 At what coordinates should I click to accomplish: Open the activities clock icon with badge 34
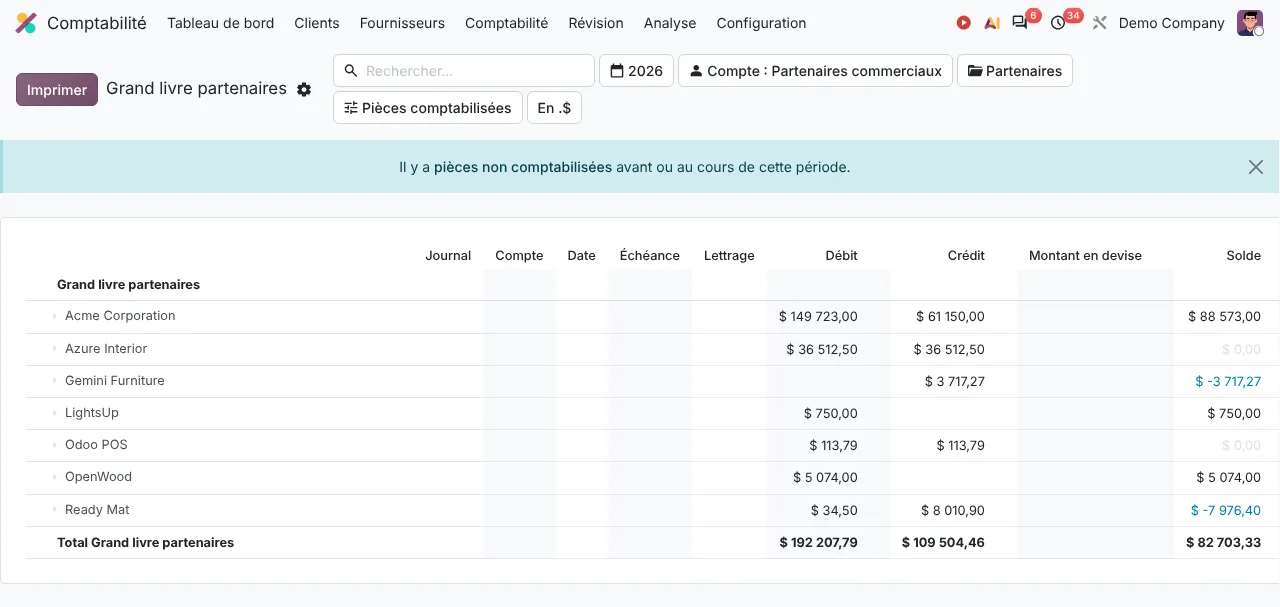[x=1058, y=23]
